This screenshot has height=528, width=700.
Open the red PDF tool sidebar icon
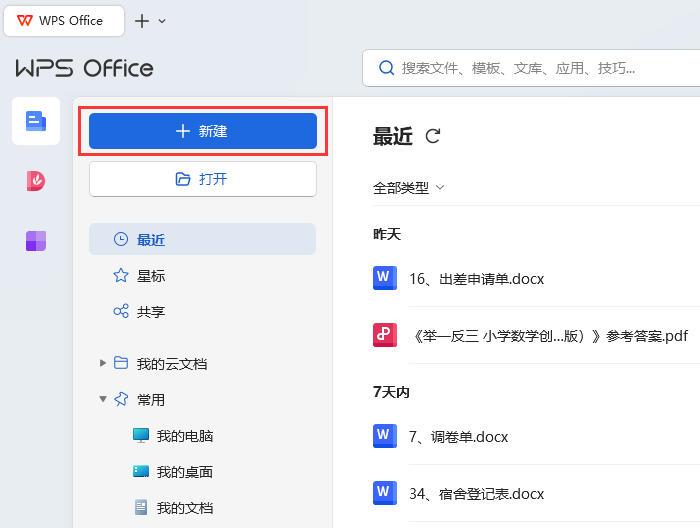point(36,181)
